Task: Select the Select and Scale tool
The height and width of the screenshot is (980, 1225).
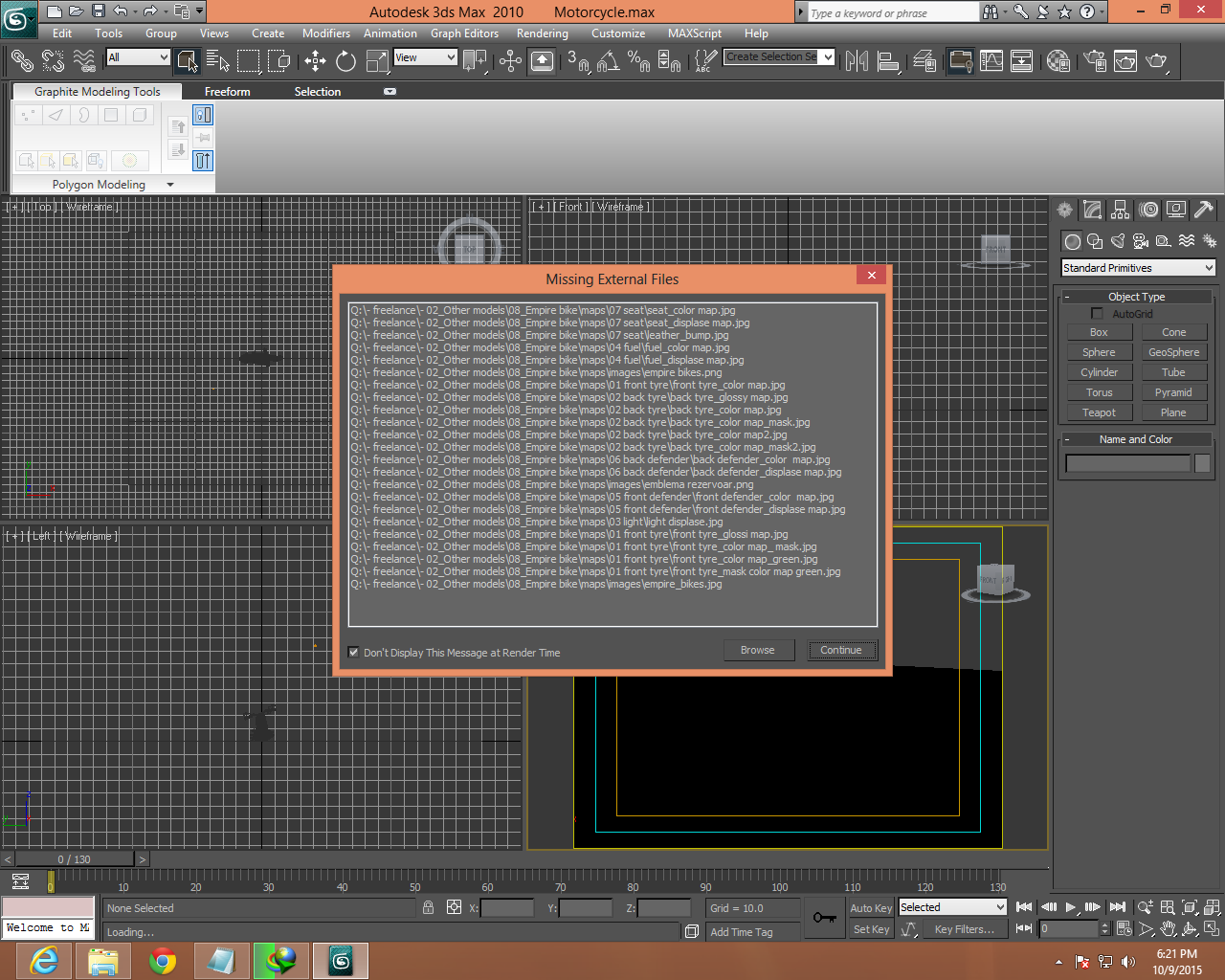Action: (x=377, y=61)
